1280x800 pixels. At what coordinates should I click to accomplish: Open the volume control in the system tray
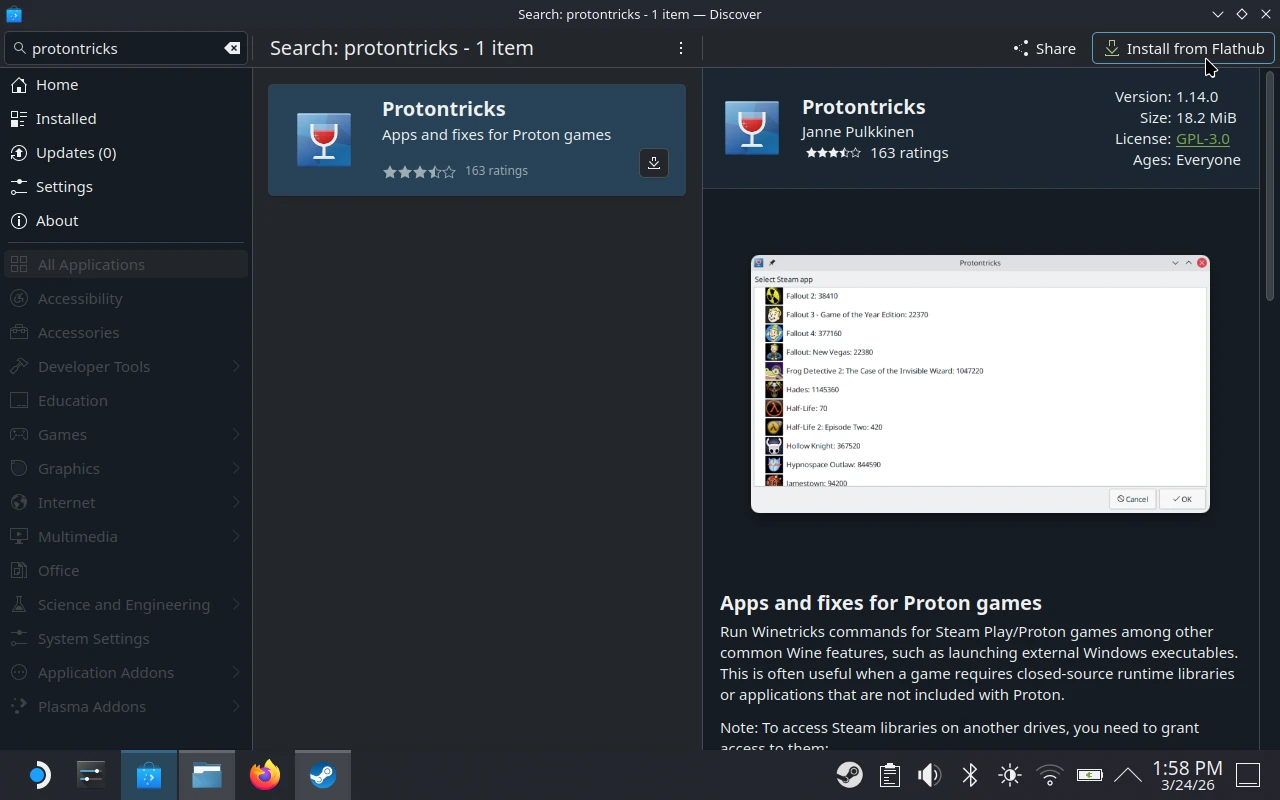[x=929, y=774]
